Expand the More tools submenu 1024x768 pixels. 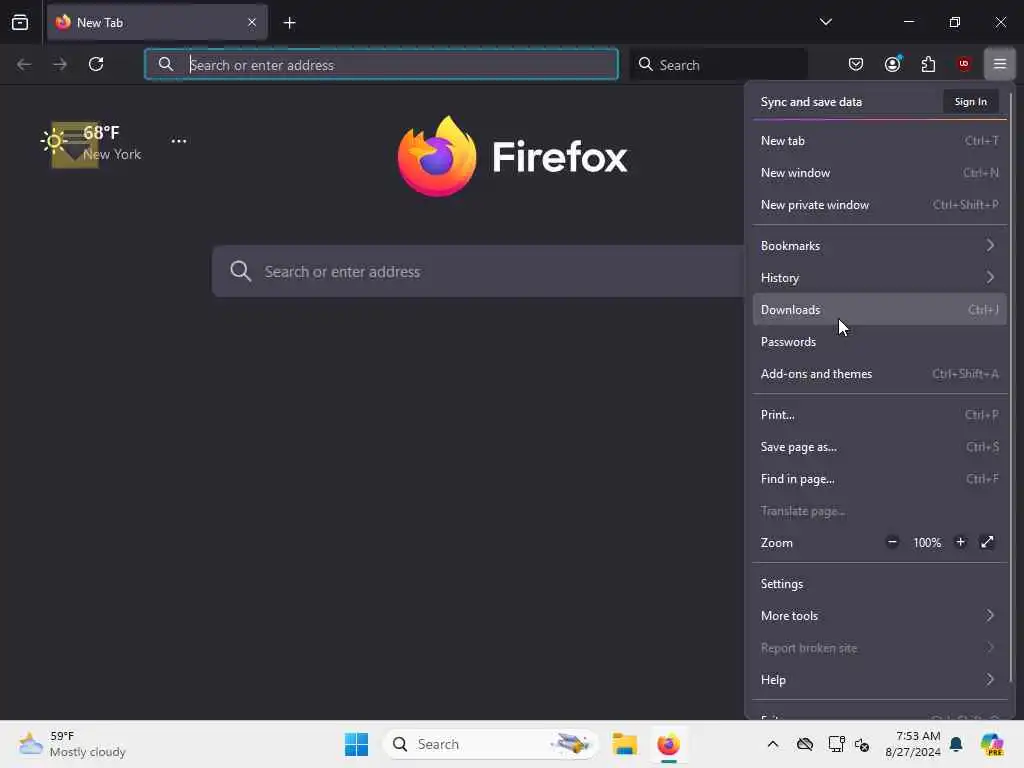coord(880,616)
